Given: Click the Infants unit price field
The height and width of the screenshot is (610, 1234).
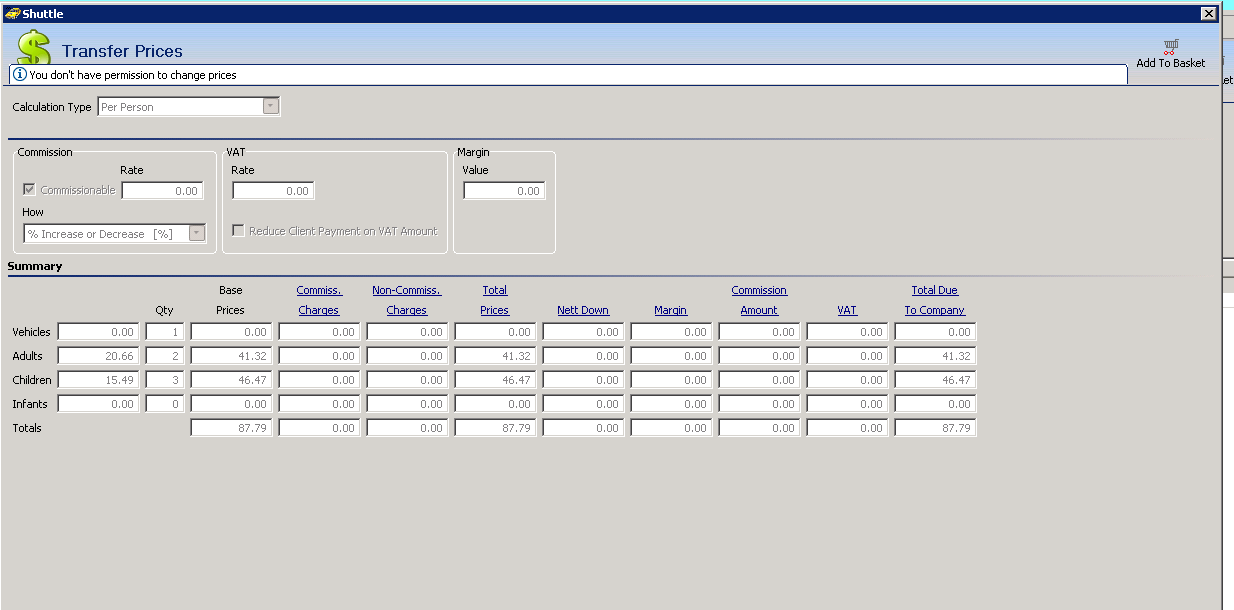Looking at the screenshot, I should point(98,404).
